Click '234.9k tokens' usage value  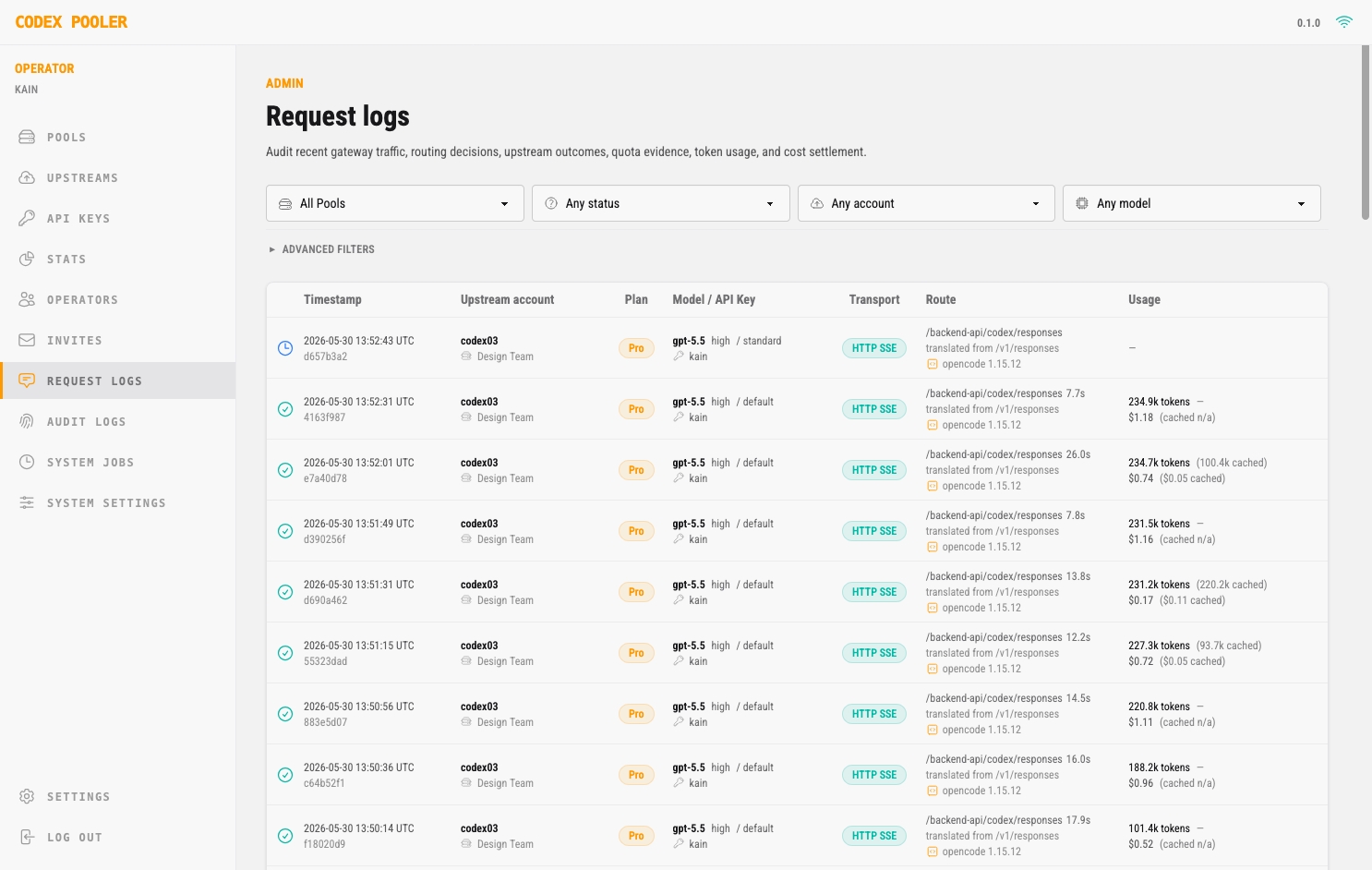point(1159,402)
